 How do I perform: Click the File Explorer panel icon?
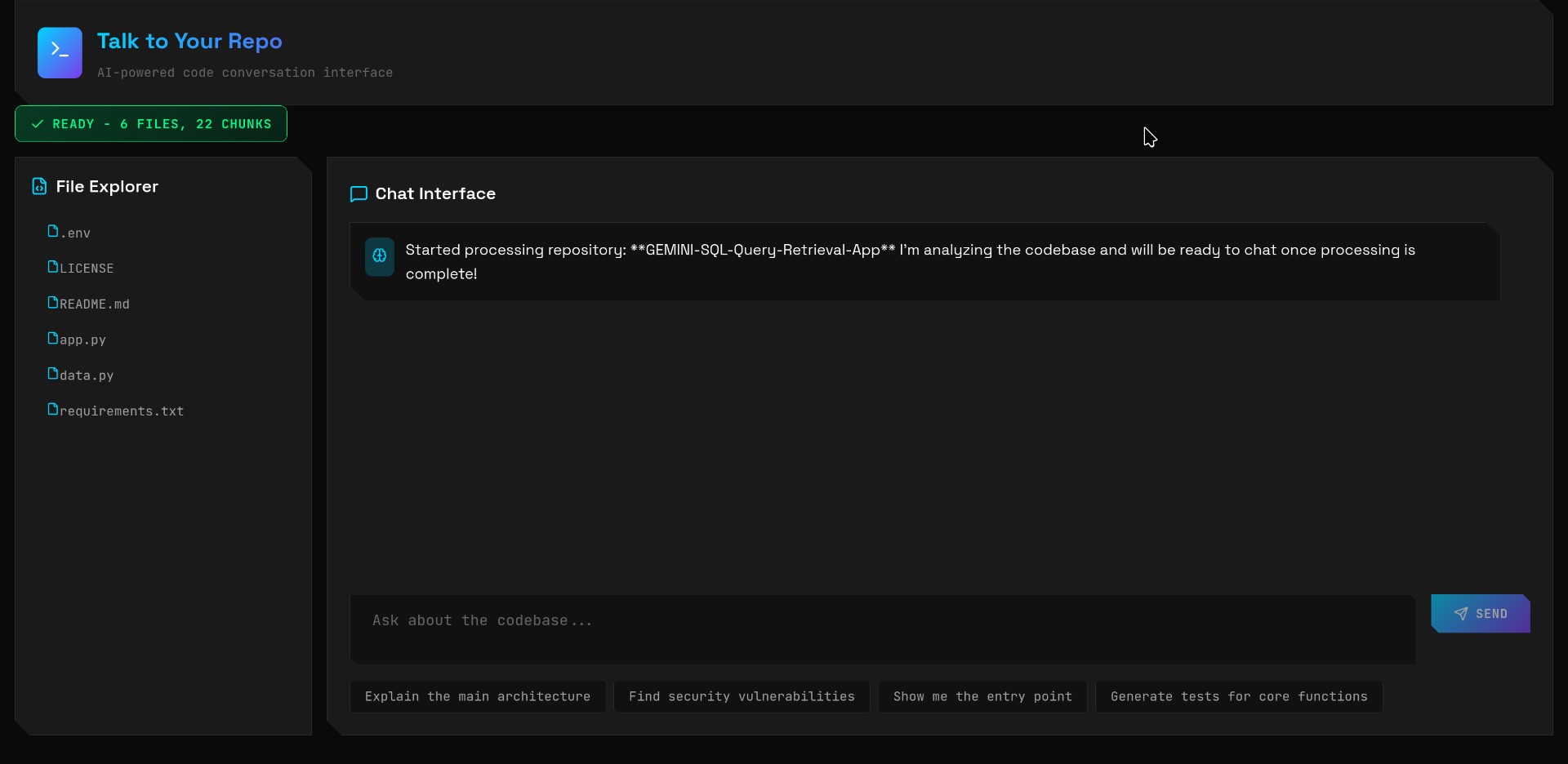tap(39, 187)
